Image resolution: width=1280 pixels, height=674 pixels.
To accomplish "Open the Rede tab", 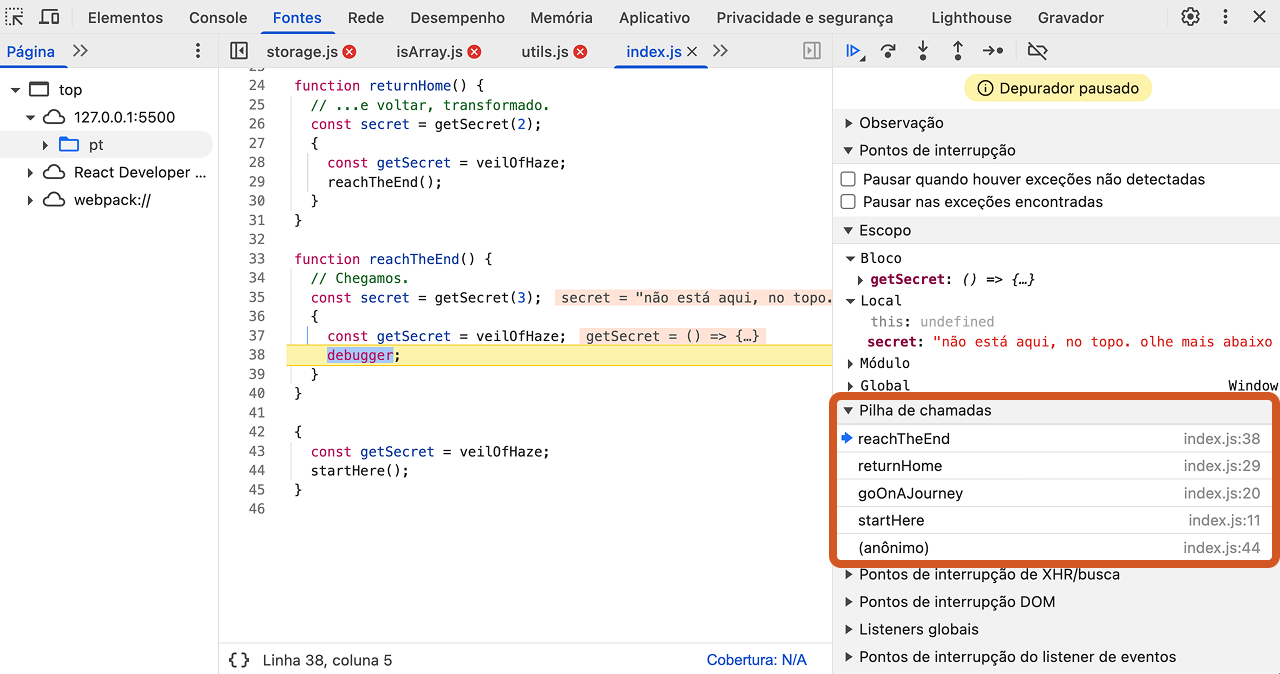I will pyautogui.click(x=366, y=17).
